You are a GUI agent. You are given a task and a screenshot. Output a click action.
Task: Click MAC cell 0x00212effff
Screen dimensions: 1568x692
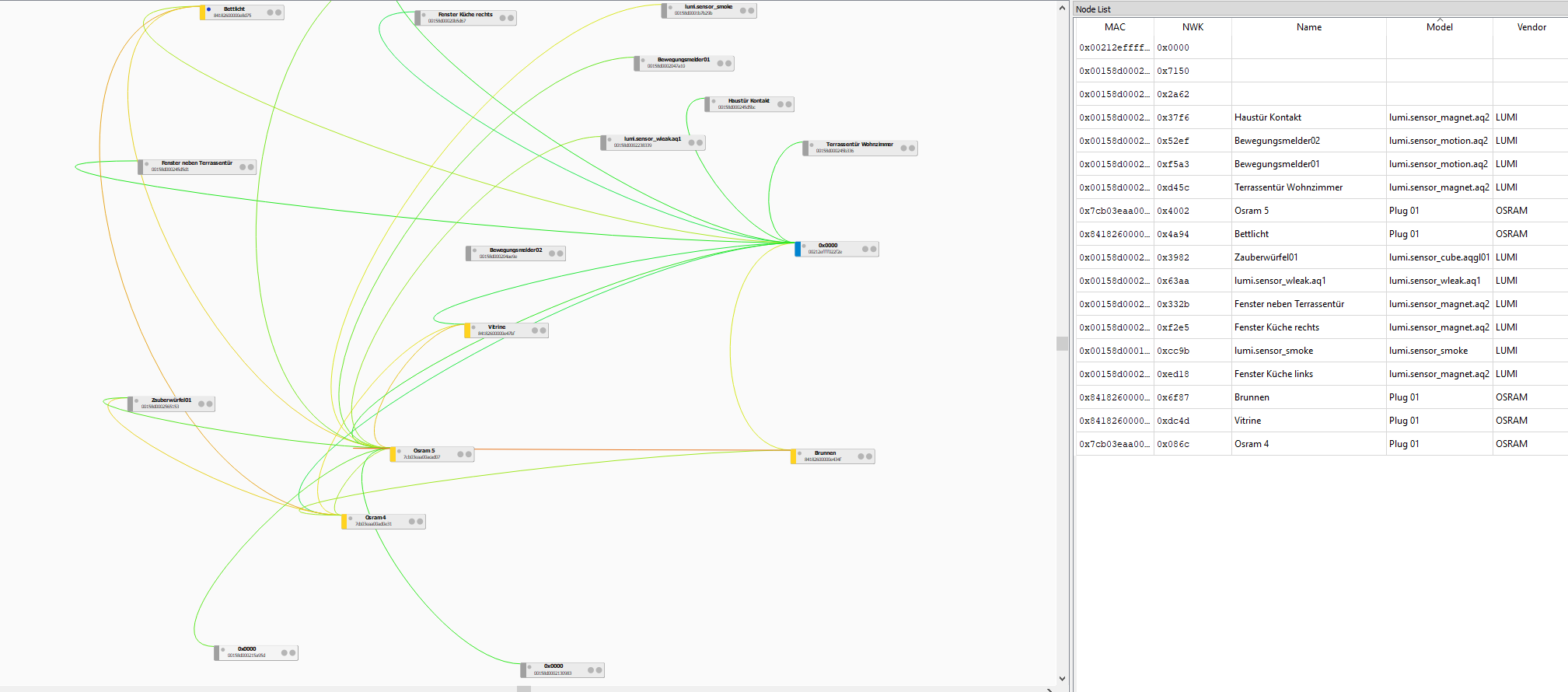point(1115,47)
